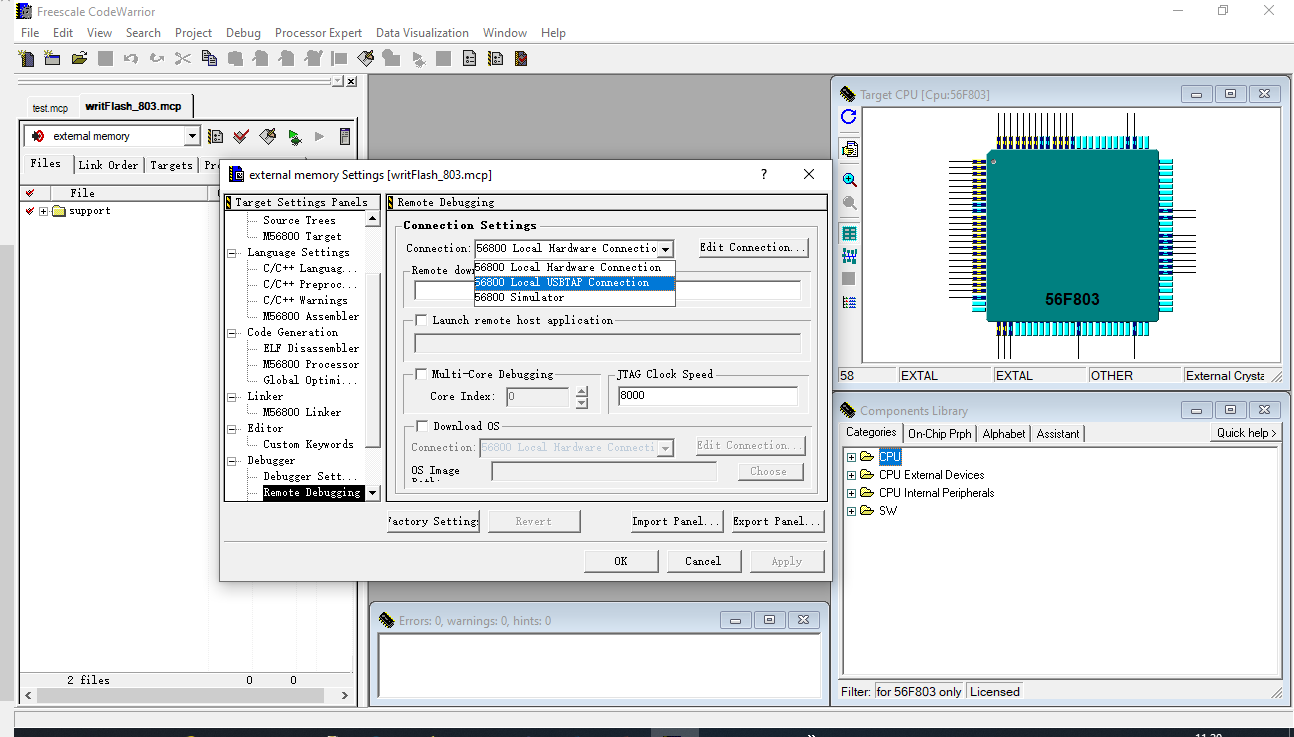Click the Cancel button
This screenshot has width=1294, height=737.
(703, 561)
